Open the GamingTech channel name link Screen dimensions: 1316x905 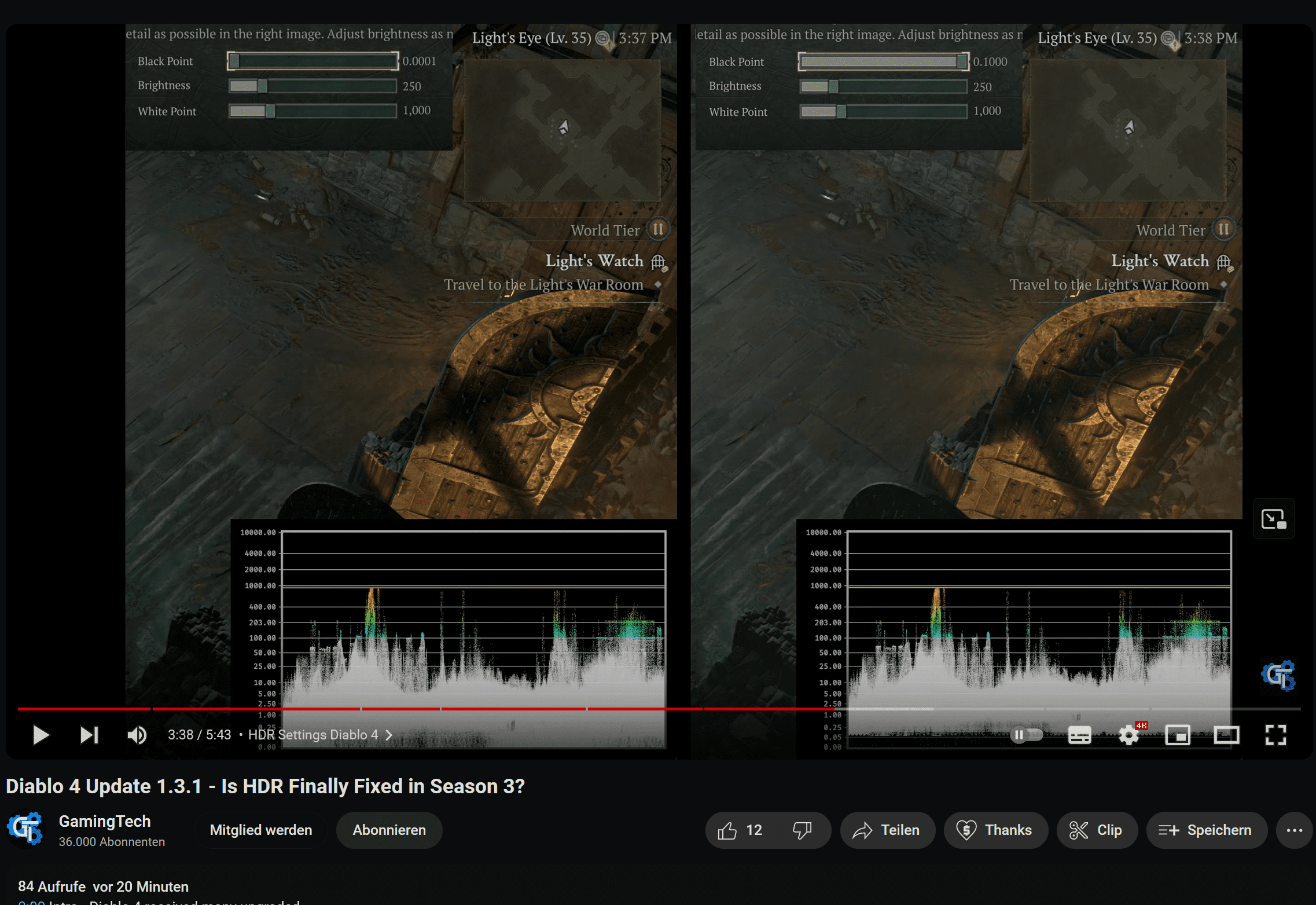click(x=105, y=821)
